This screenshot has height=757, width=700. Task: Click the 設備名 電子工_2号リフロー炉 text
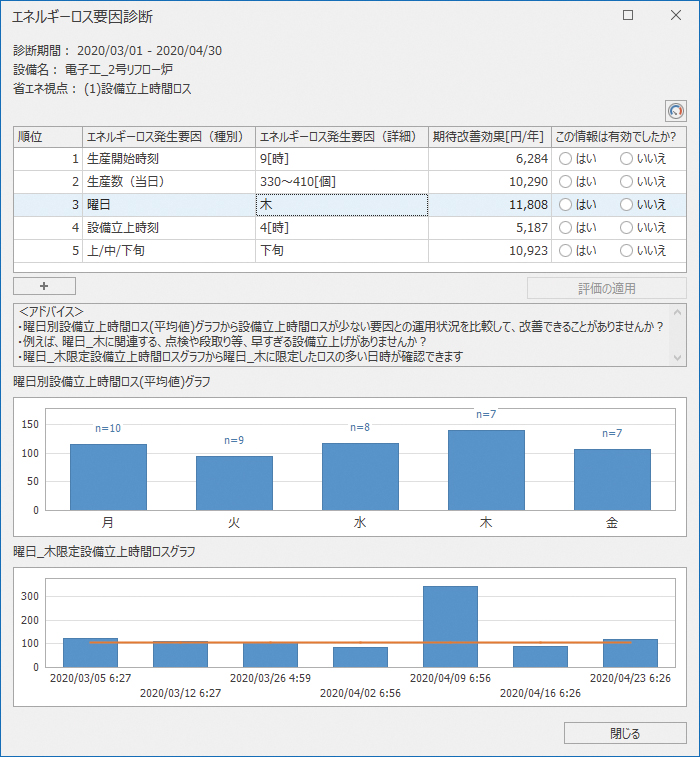click(93, 70)
